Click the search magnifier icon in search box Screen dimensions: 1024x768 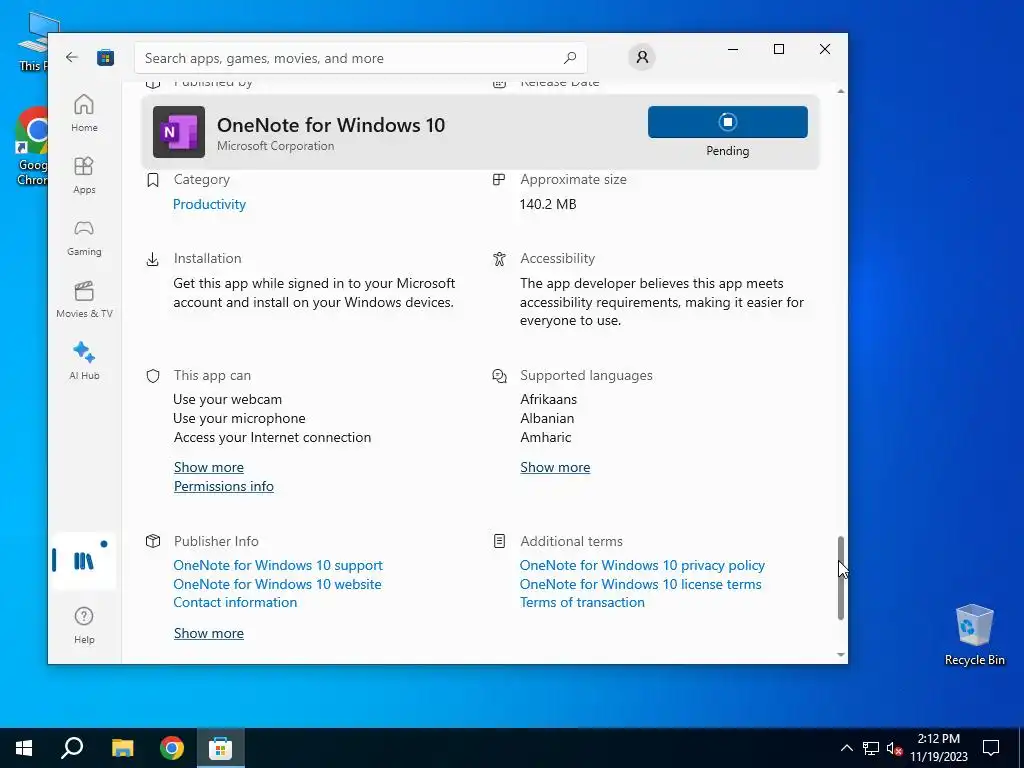(569, 57)
